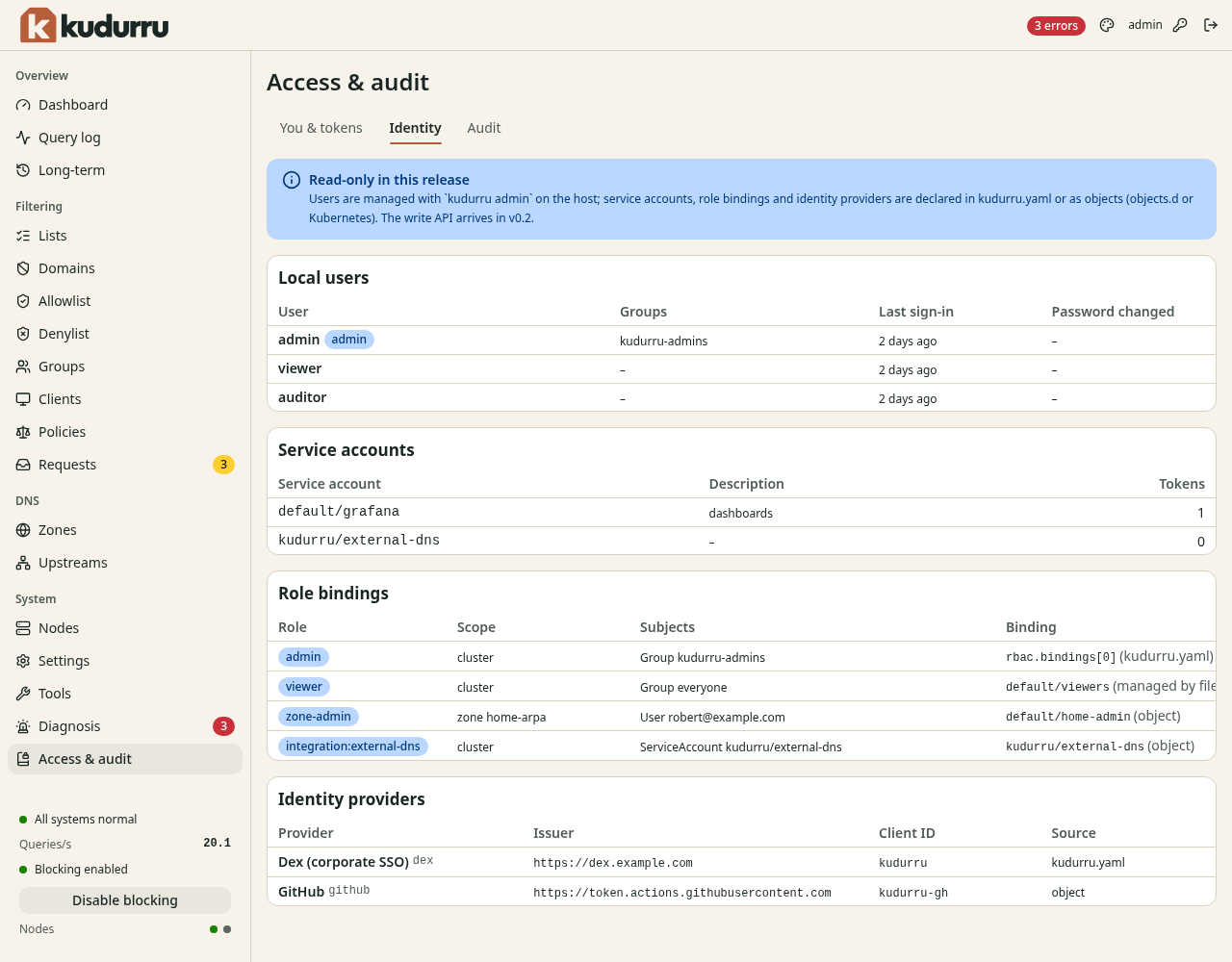Screen dimensions: 1232x962
Task: Click the Denylist shield icon
Action: tap(23, 334)
